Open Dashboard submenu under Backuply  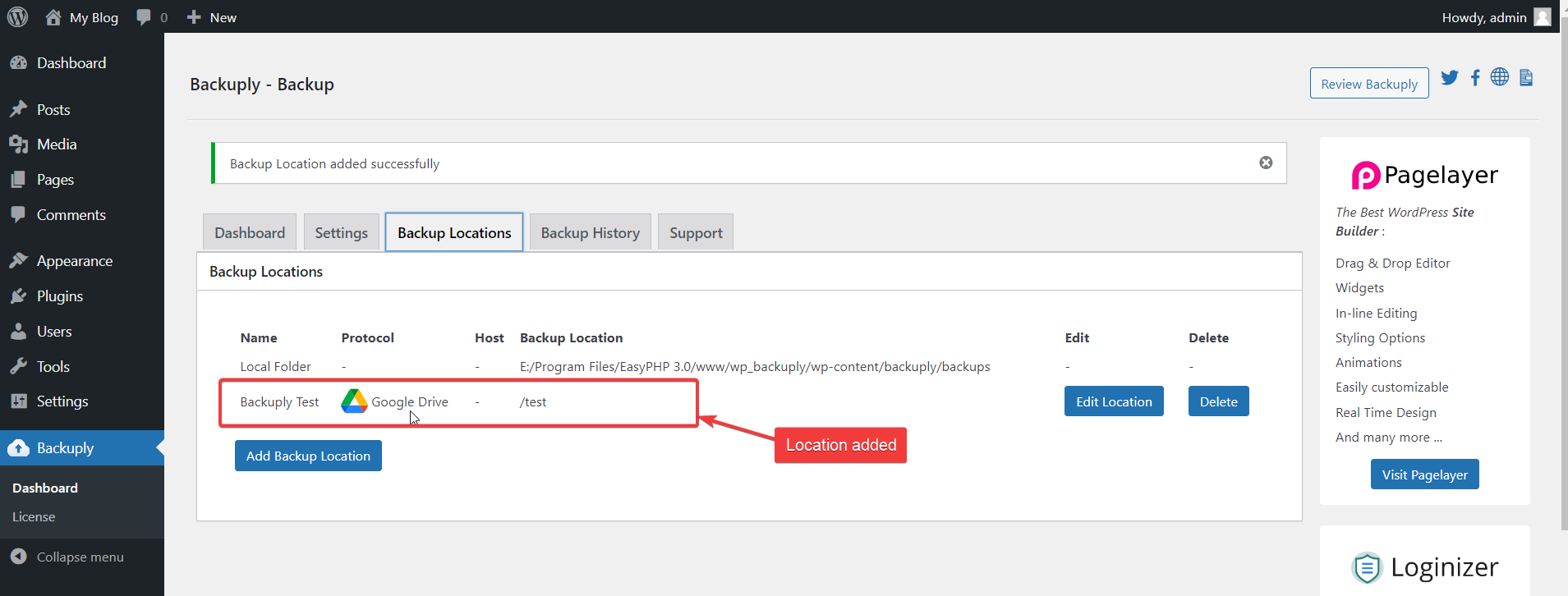coord(45,488)
